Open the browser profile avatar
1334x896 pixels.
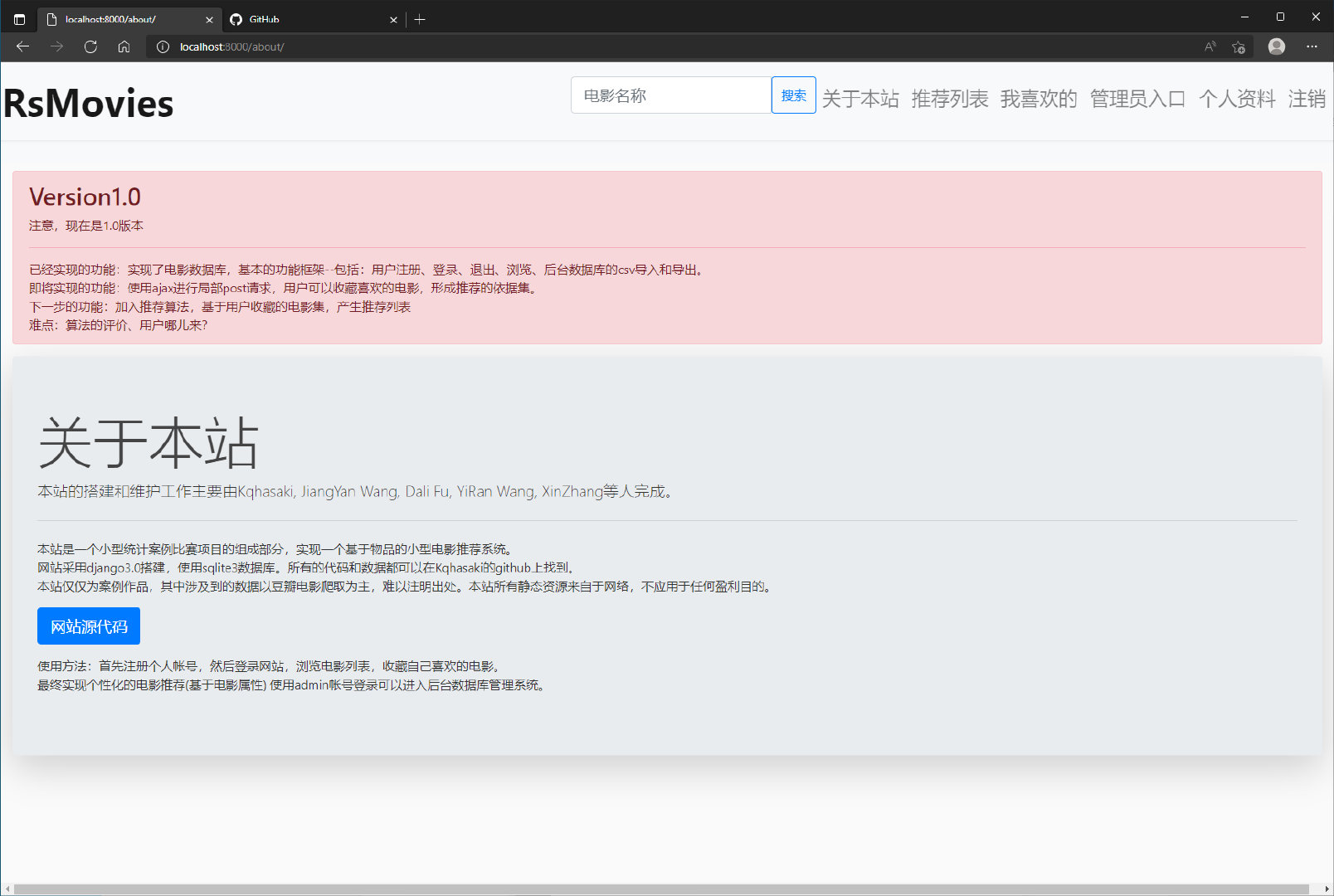tap(1277, 46)
